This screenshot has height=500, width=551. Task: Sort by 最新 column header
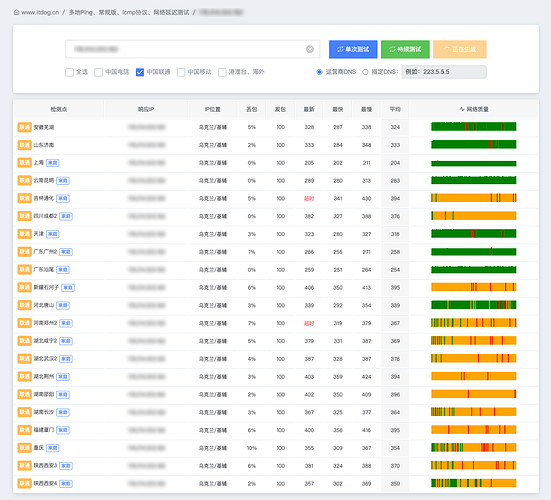[309, 109]
